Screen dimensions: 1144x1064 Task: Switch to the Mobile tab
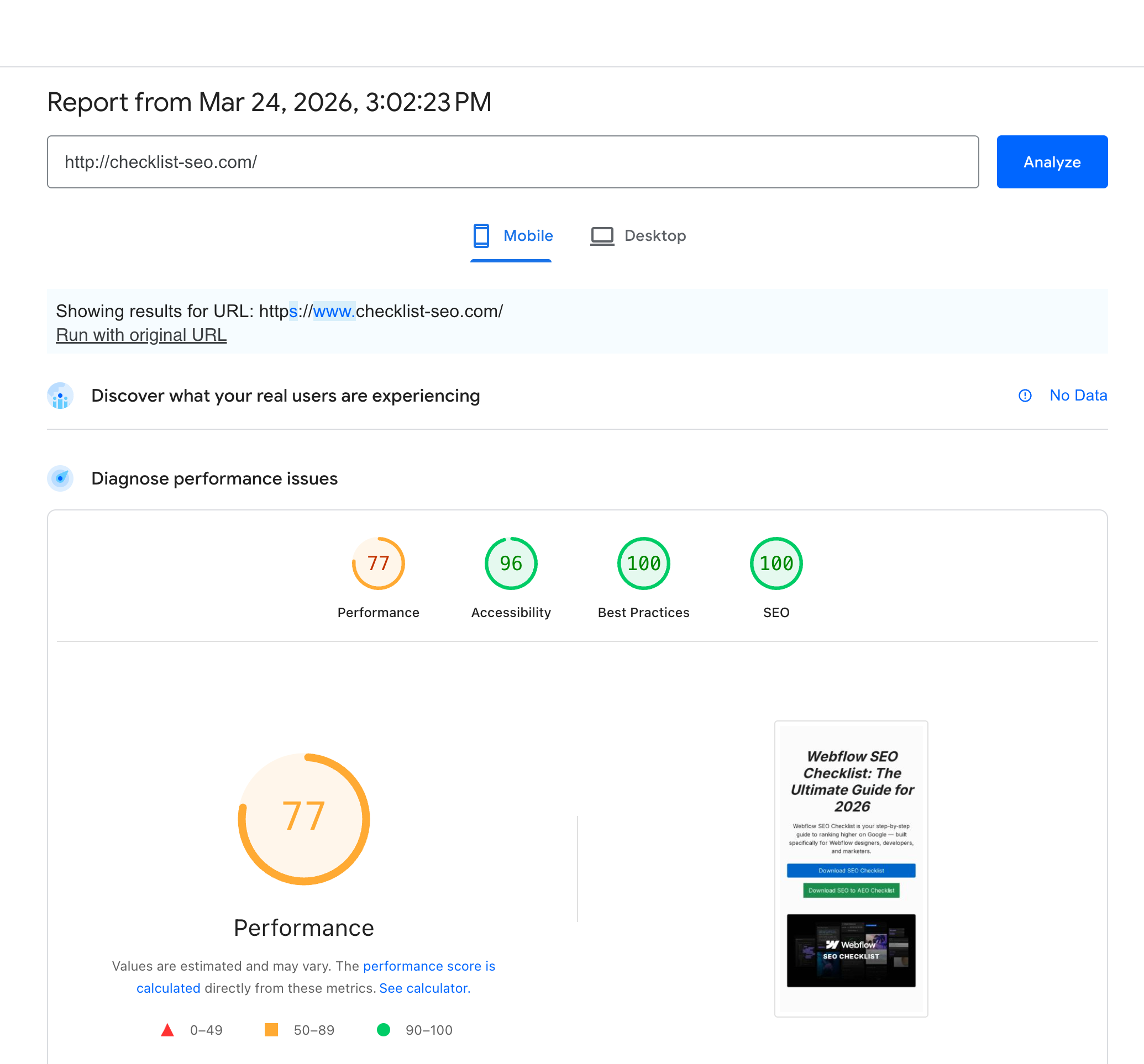pos(512,236)
